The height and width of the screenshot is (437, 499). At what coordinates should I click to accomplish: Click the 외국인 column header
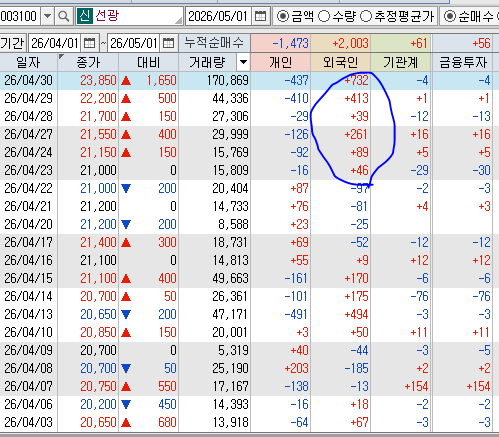click(340, 62)
